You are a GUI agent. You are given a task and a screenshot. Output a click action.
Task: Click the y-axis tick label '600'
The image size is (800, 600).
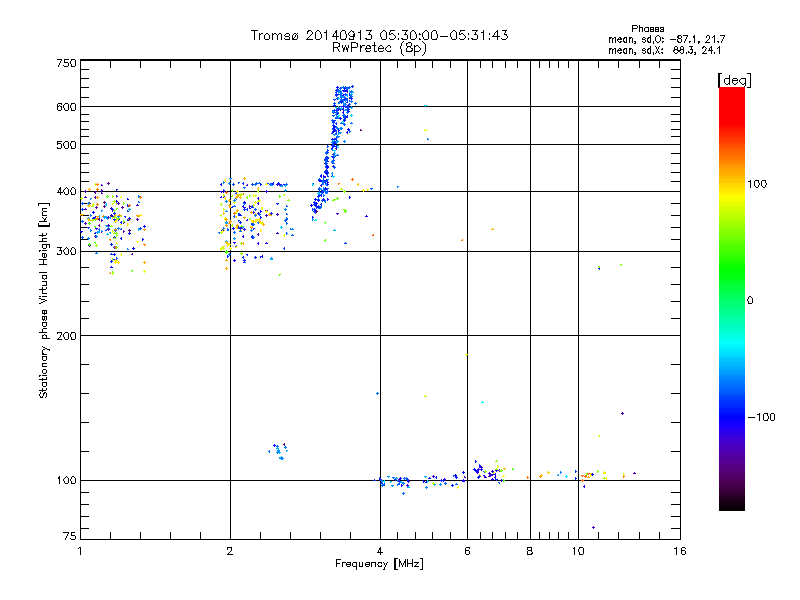click(67, 107)
